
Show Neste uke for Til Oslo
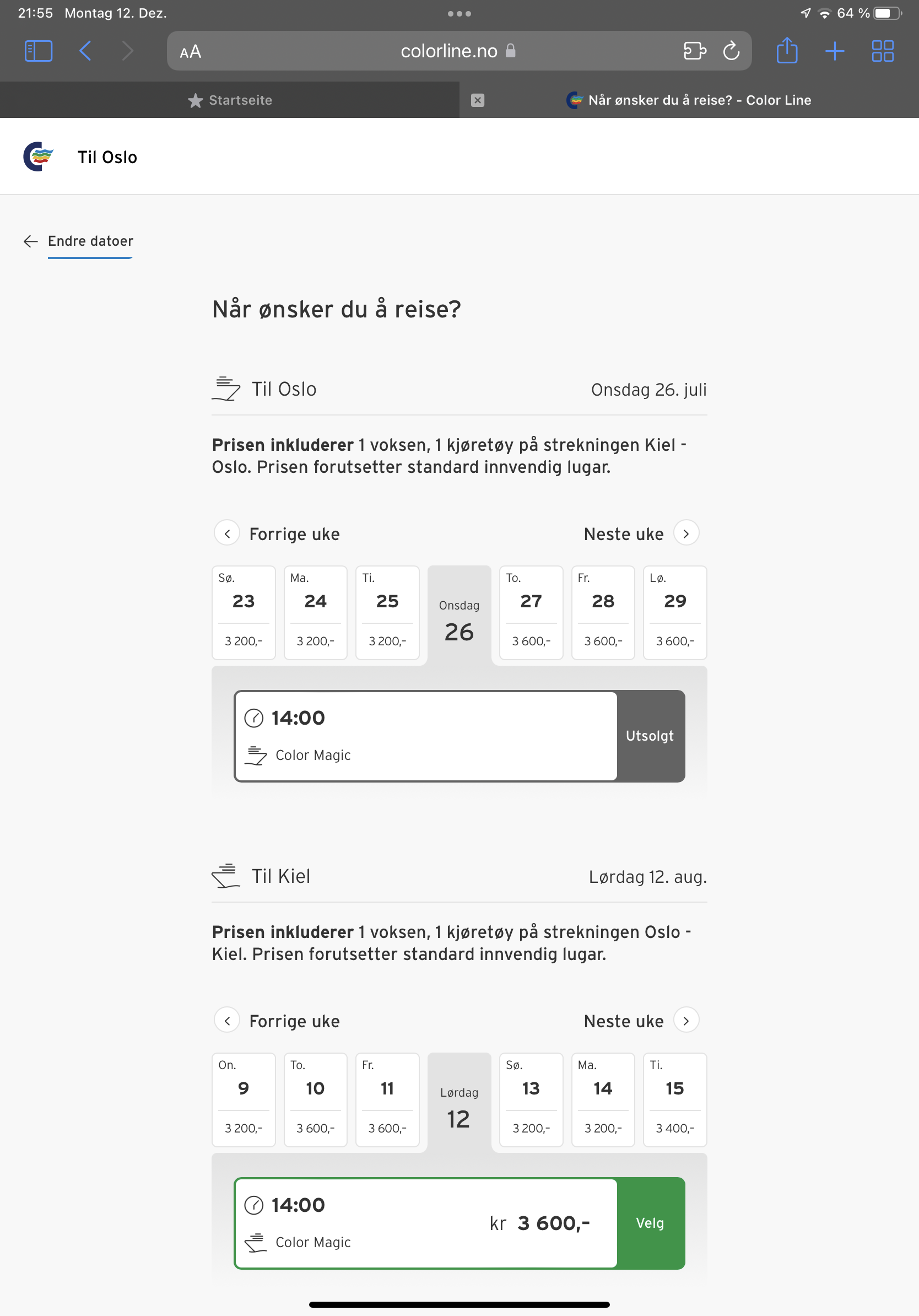click(641, 533)
